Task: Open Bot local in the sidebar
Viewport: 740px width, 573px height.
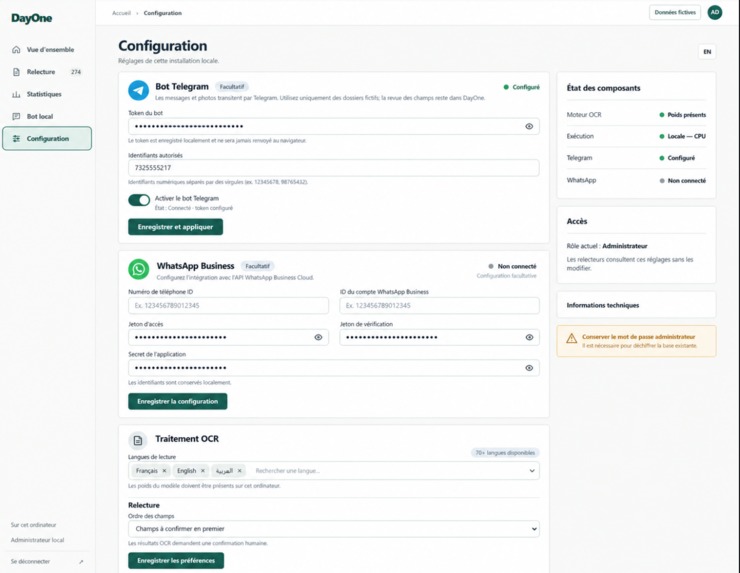Action: [x=47, y=116]
